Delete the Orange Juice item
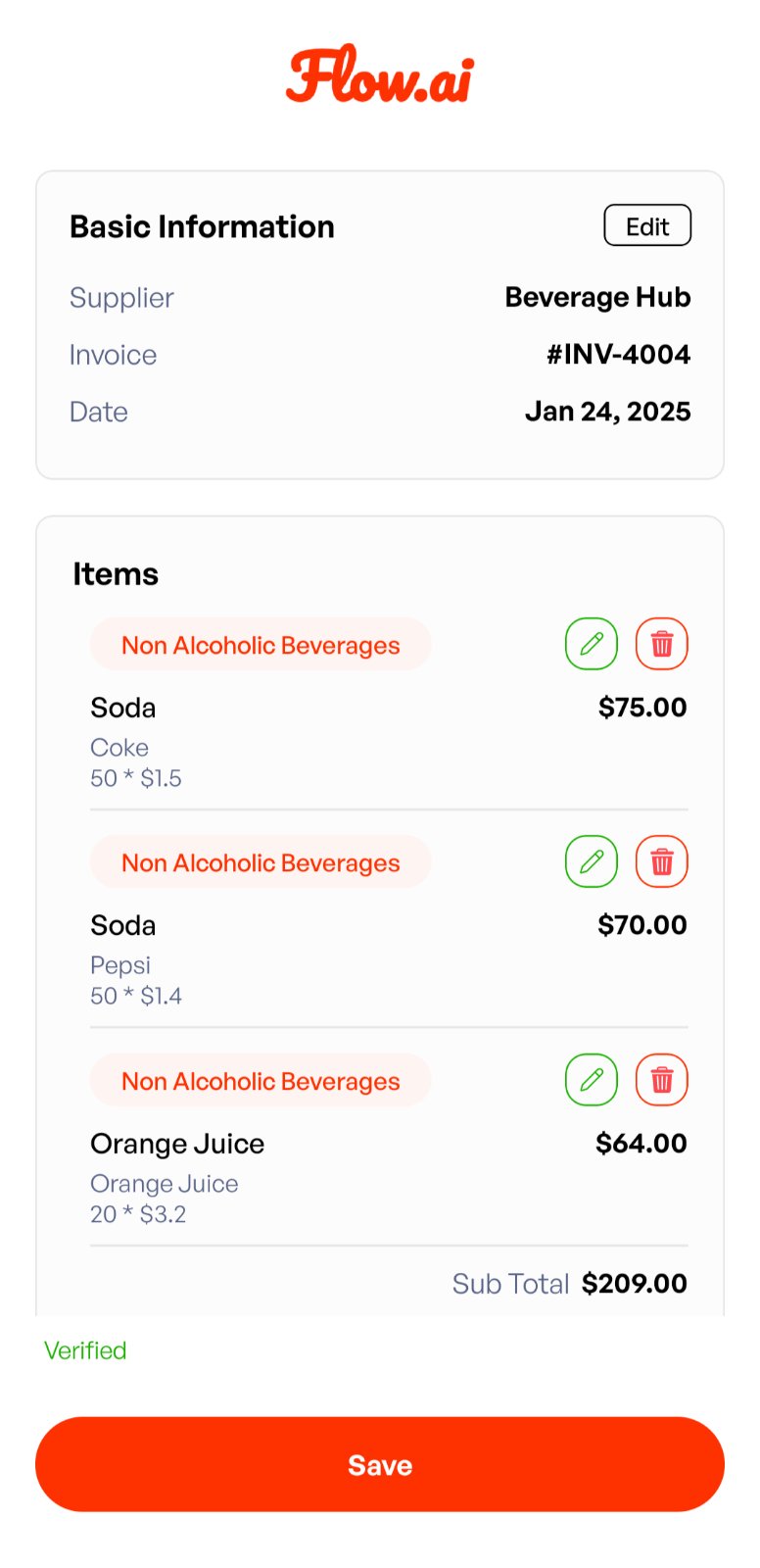This screenshot has height=1568, width=760. coord(662,1080)
